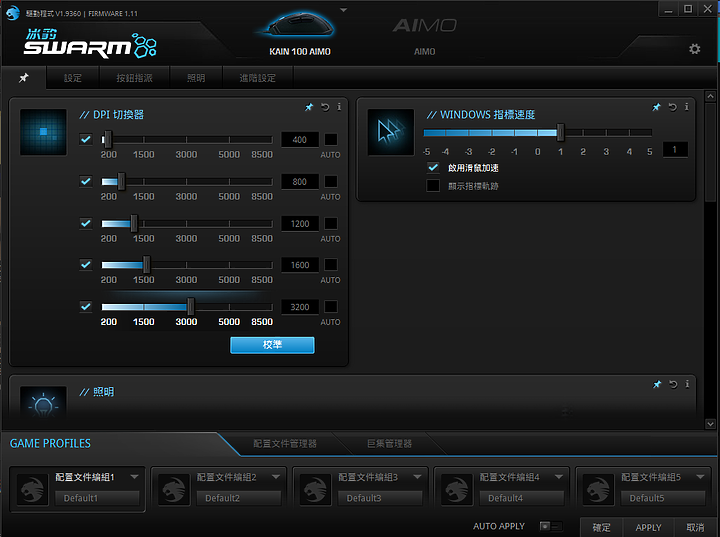Click the 校準 calibrate button
Screen dimensions: 720x537
(x=272, y=345)
